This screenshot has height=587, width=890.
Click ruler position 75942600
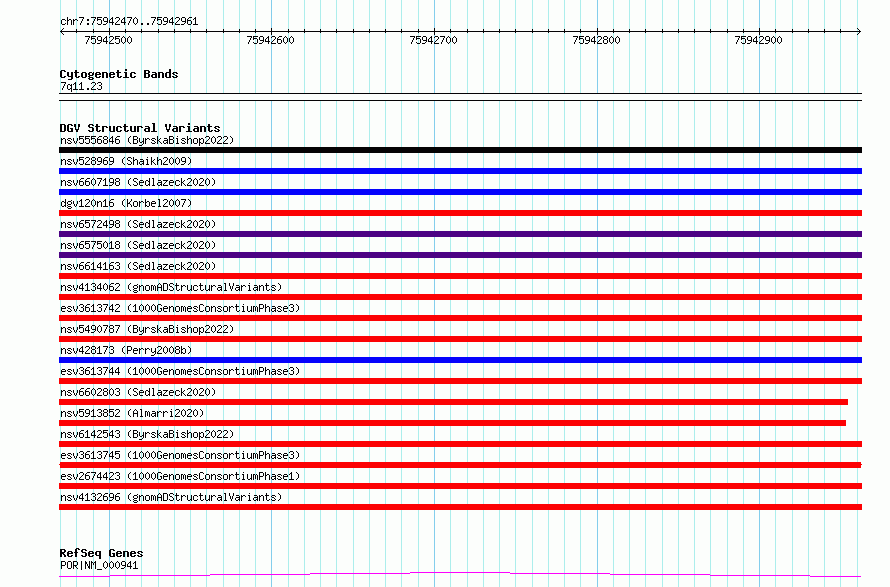[271, 40]
